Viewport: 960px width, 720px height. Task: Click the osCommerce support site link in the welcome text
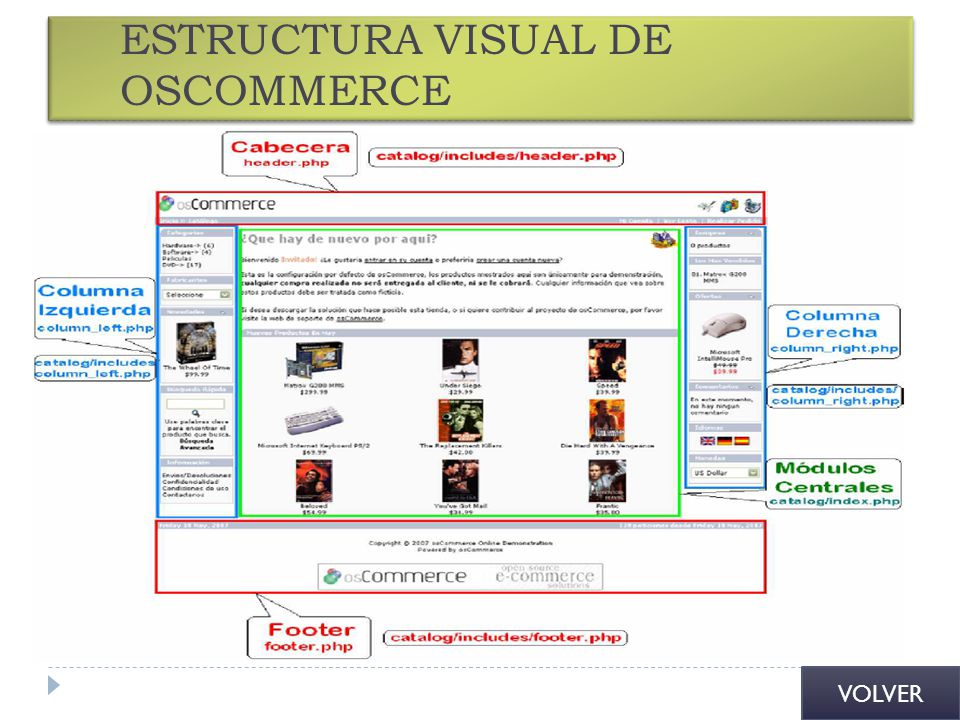(x=359, y=318)
